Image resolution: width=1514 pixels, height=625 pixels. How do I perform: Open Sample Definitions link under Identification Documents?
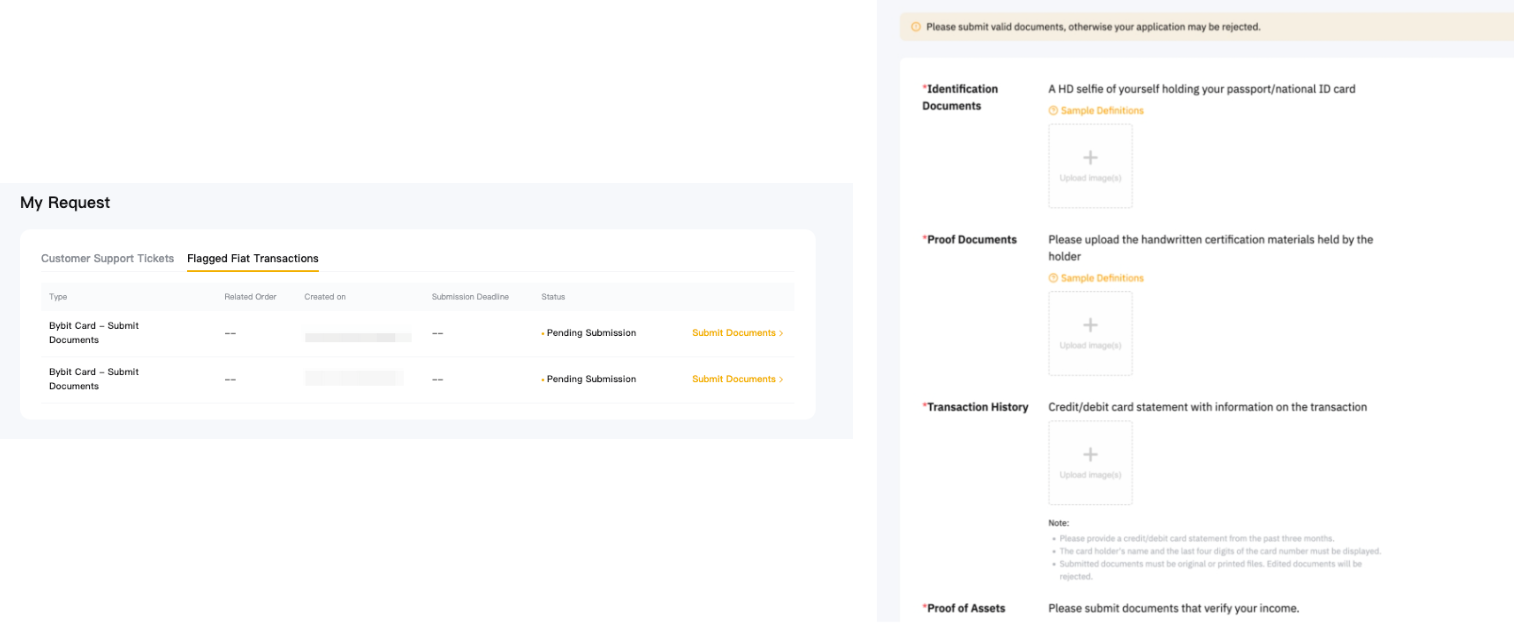1102,111
